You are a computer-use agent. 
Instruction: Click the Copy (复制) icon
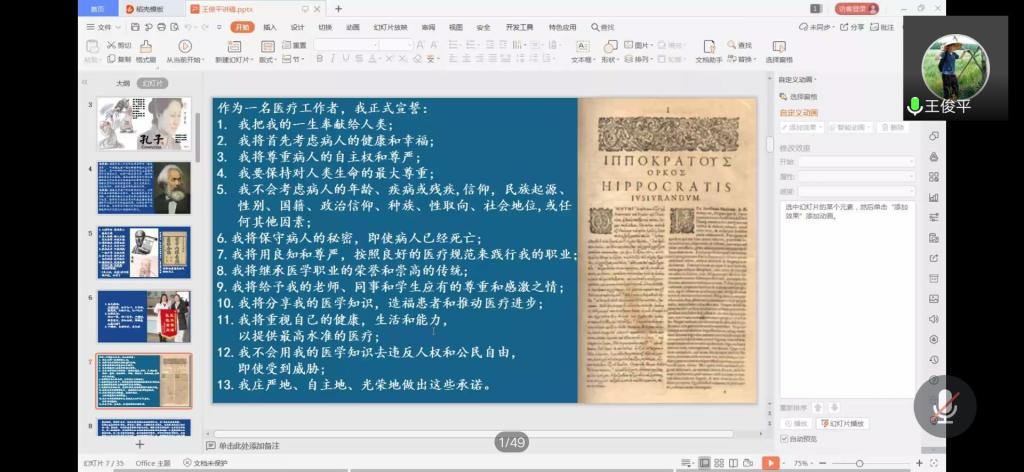pyautogui.click(x=112, y=59)
